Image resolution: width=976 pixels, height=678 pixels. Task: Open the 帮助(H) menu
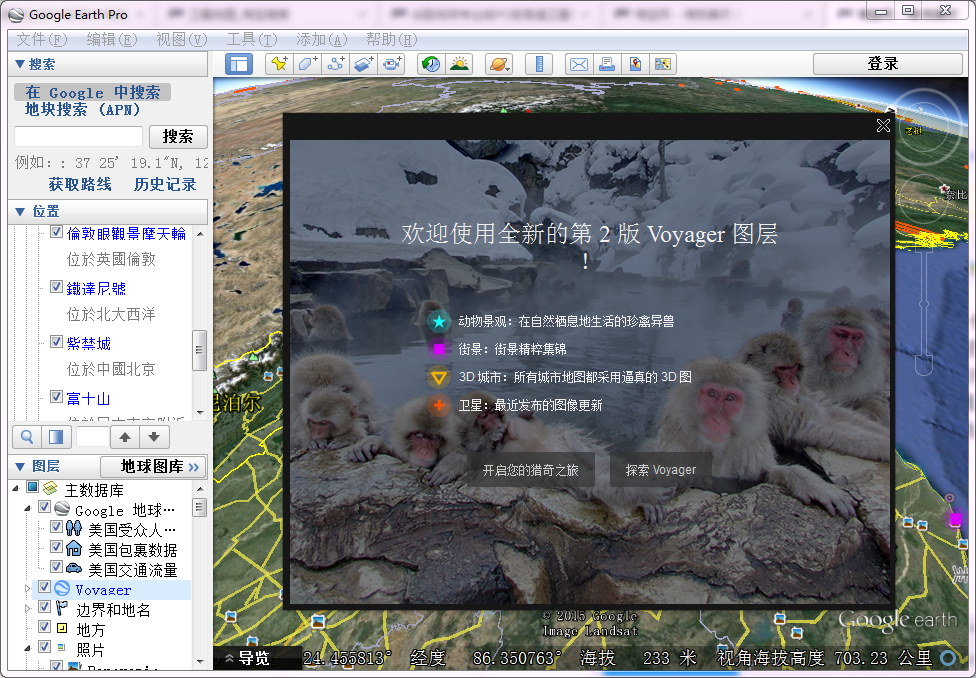click(392, 40)
